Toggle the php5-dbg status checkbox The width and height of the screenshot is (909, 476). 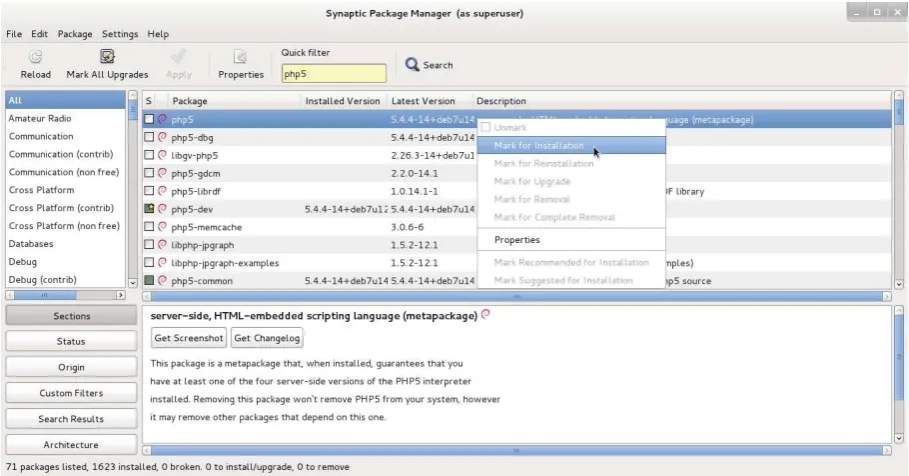(149, 137)
